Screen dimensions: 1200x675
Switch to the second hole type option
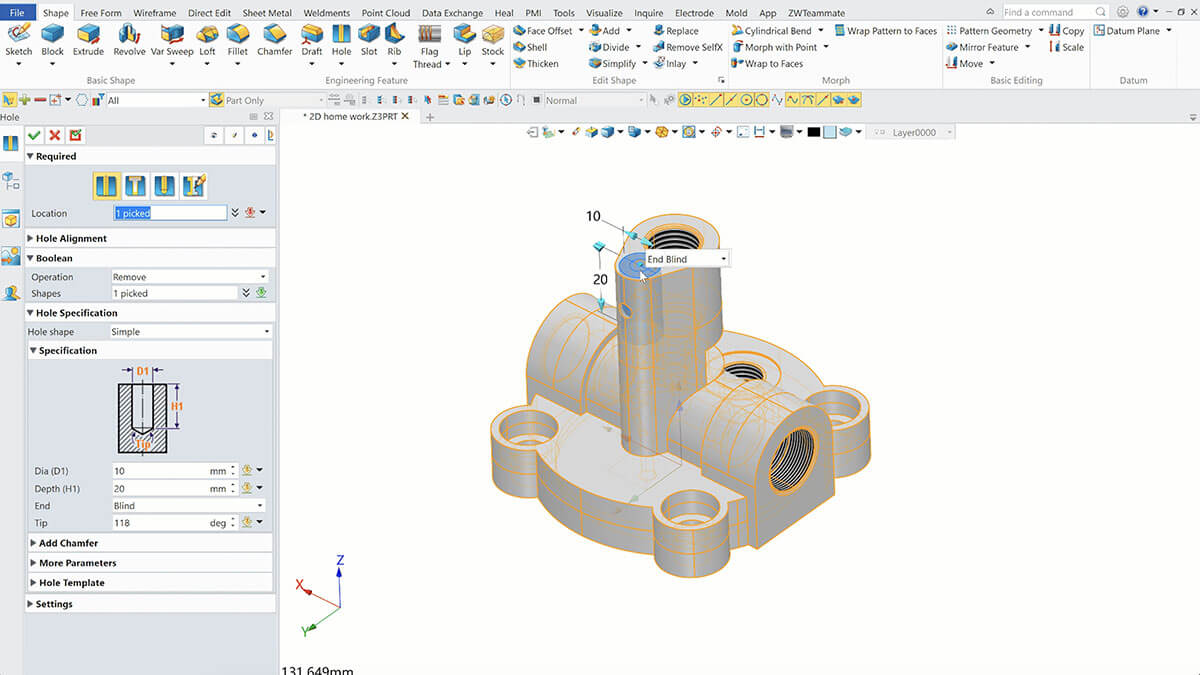pos(136,185)
